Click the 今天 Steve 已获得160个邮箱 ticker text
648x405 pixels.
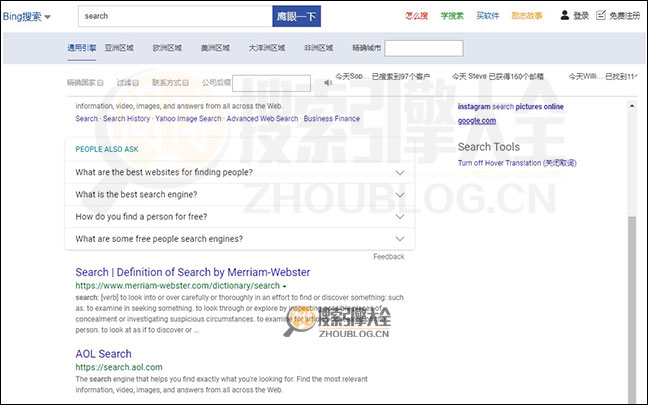pyautogui.click(x=498, y=76)
